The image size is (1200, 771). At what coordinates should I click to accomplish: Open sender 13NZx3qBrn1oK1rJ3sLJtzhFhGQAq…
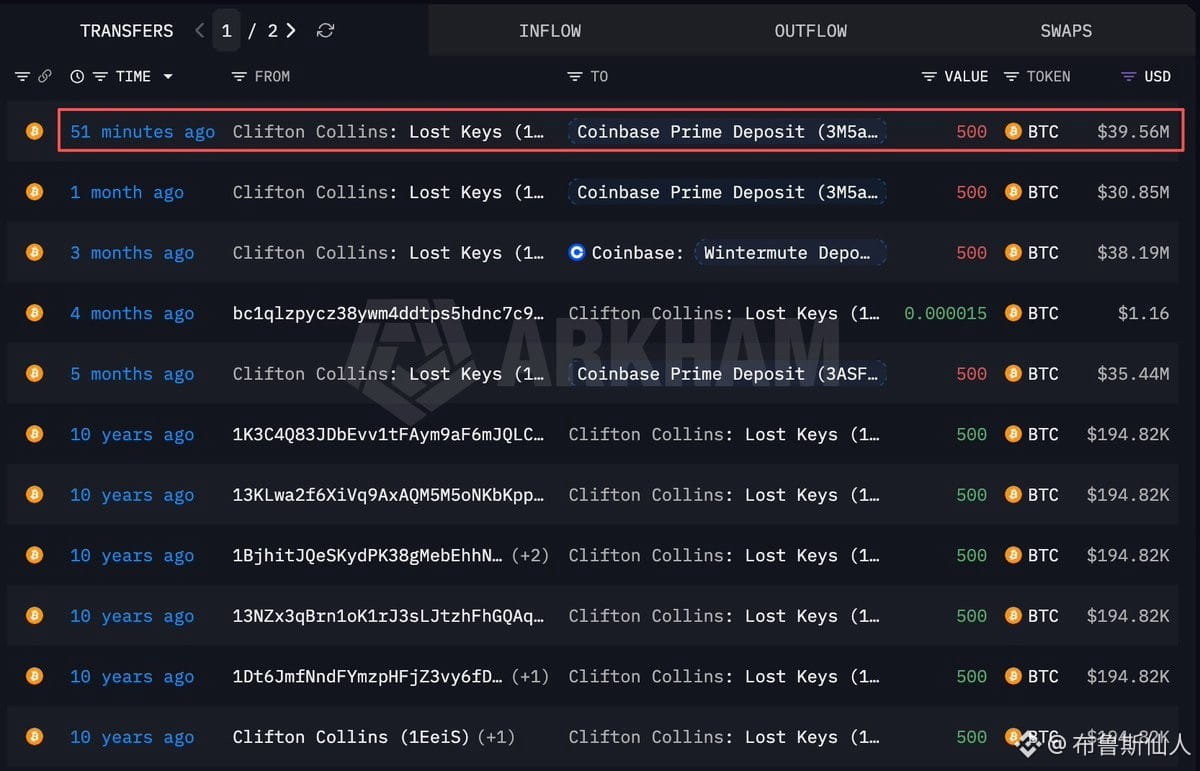click(389, 616)
